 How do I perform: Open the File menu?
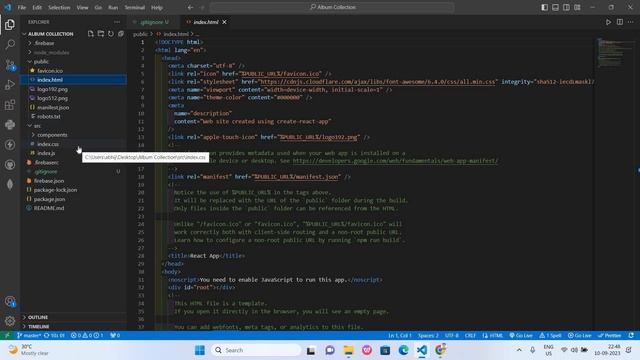(22, 7)
